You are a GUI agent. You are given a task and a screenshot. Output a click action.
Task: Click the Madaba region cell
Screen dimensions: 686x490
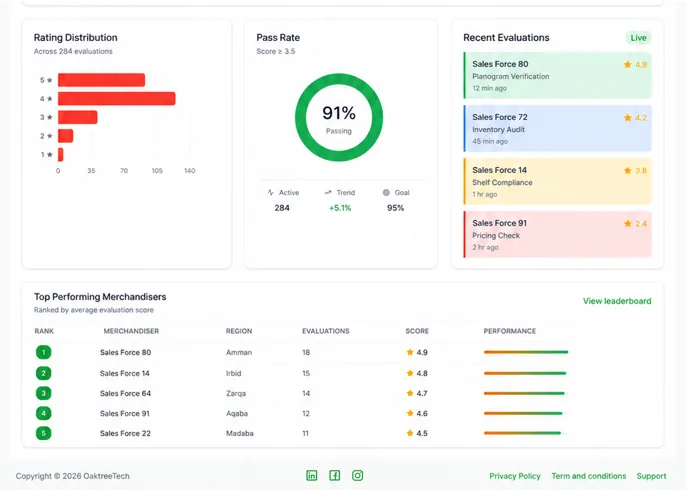[x=240, y=433]
